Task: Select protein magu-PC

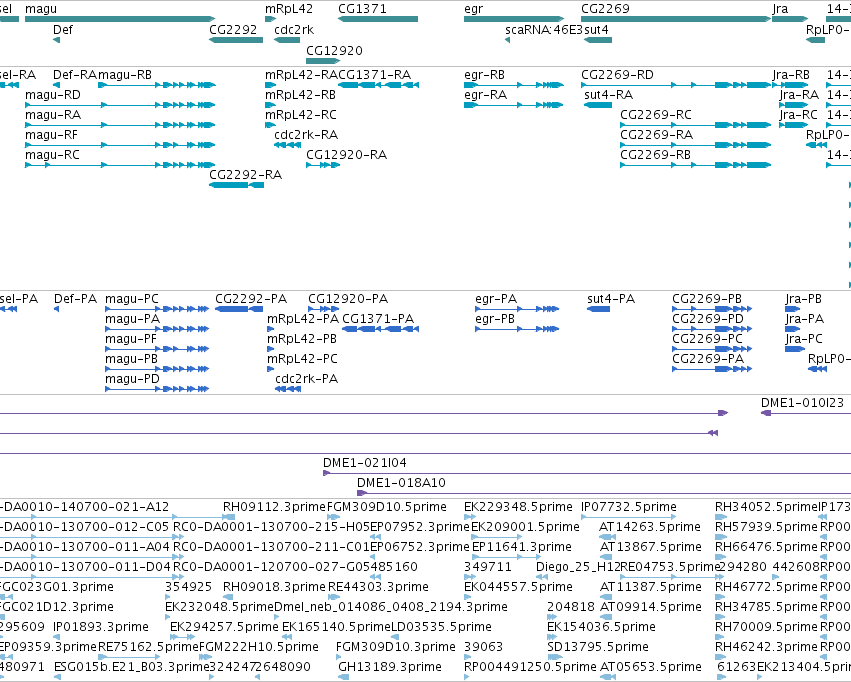Action: point(132,299)
